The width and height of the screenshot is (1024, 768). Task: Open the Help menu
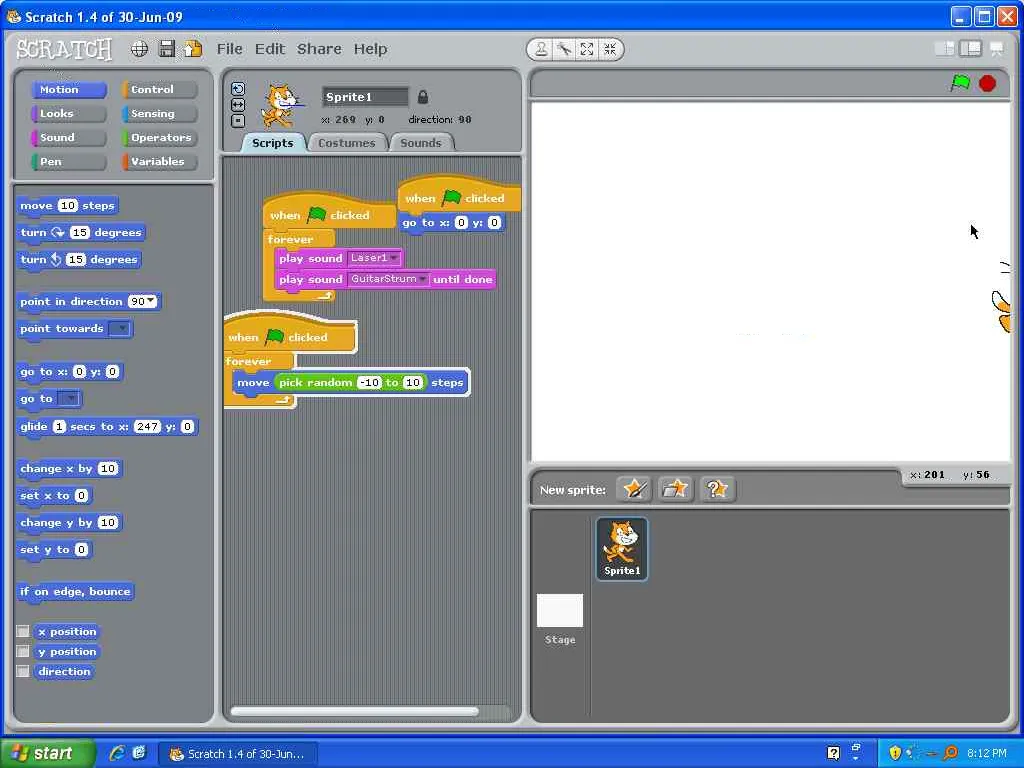pos(370,49)
